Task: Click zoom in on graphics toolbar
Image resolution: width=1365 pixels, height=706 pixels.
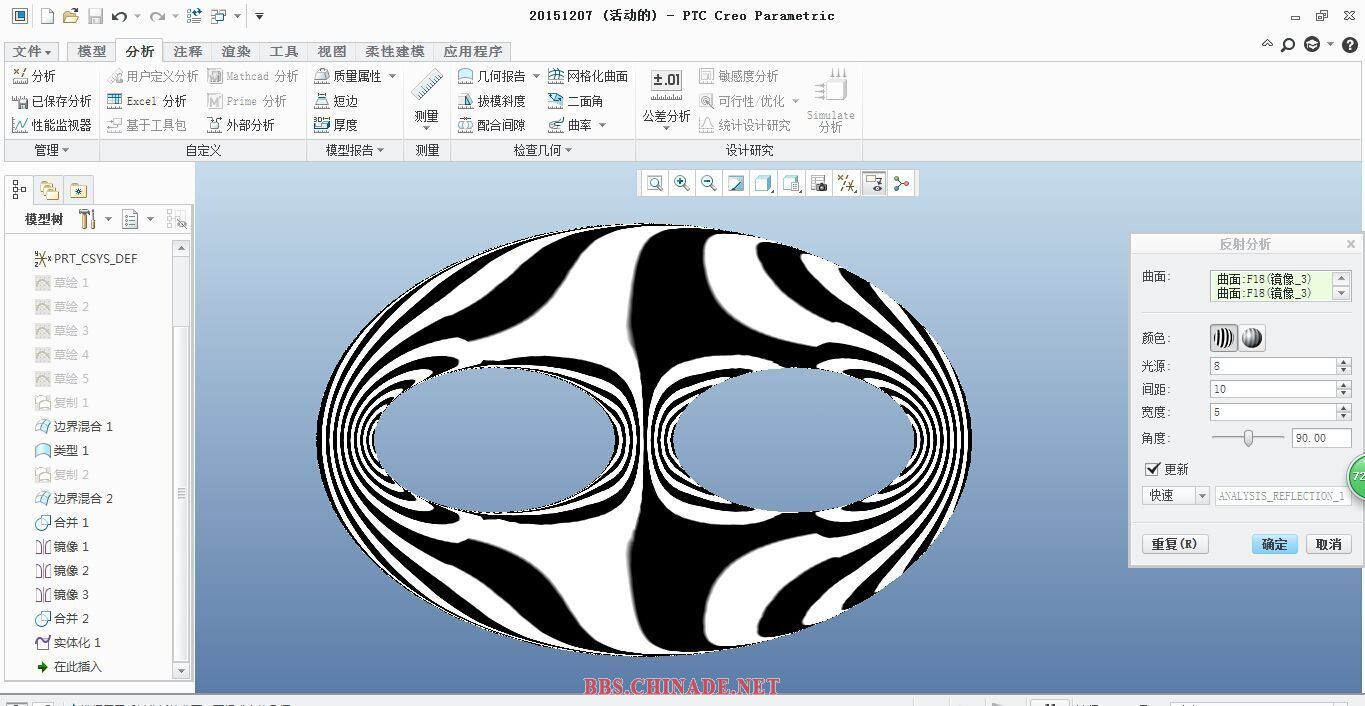Action: click(x=682, y=183)
